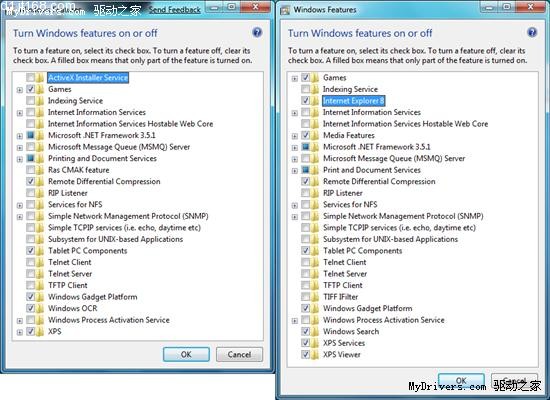
Task: Expand Media Features node
Action: [x=295, y=136]
